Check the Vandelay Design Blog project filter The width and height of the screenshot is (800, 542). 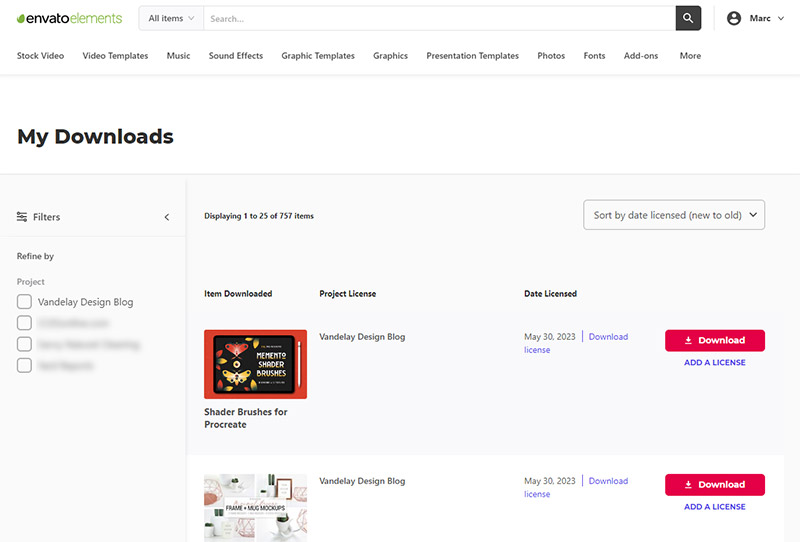pyautogui.click(x=24, y=302)
